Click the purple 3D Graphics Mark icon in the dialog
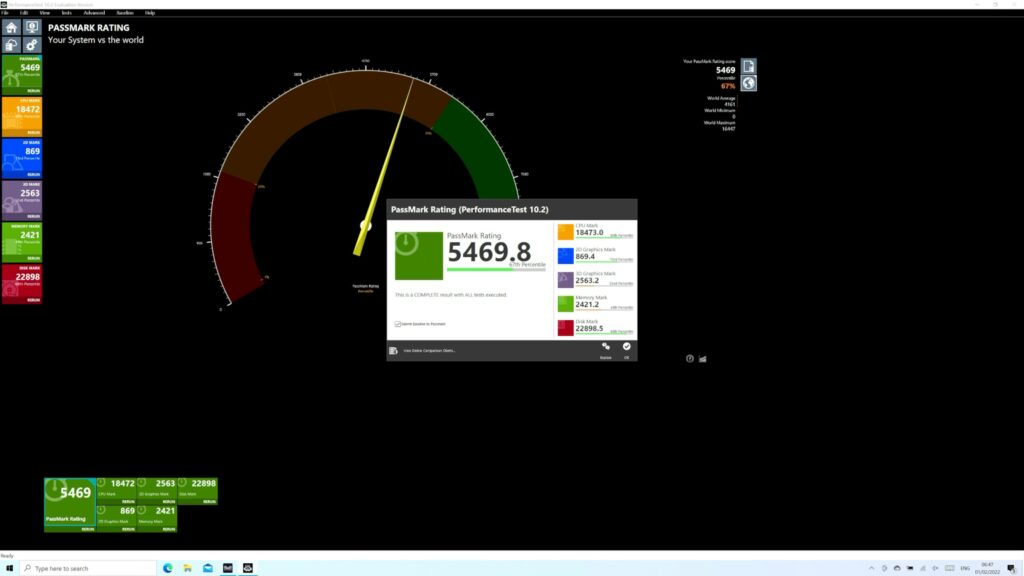Viewport: 1024px width, 576px height. click(566, 280)
